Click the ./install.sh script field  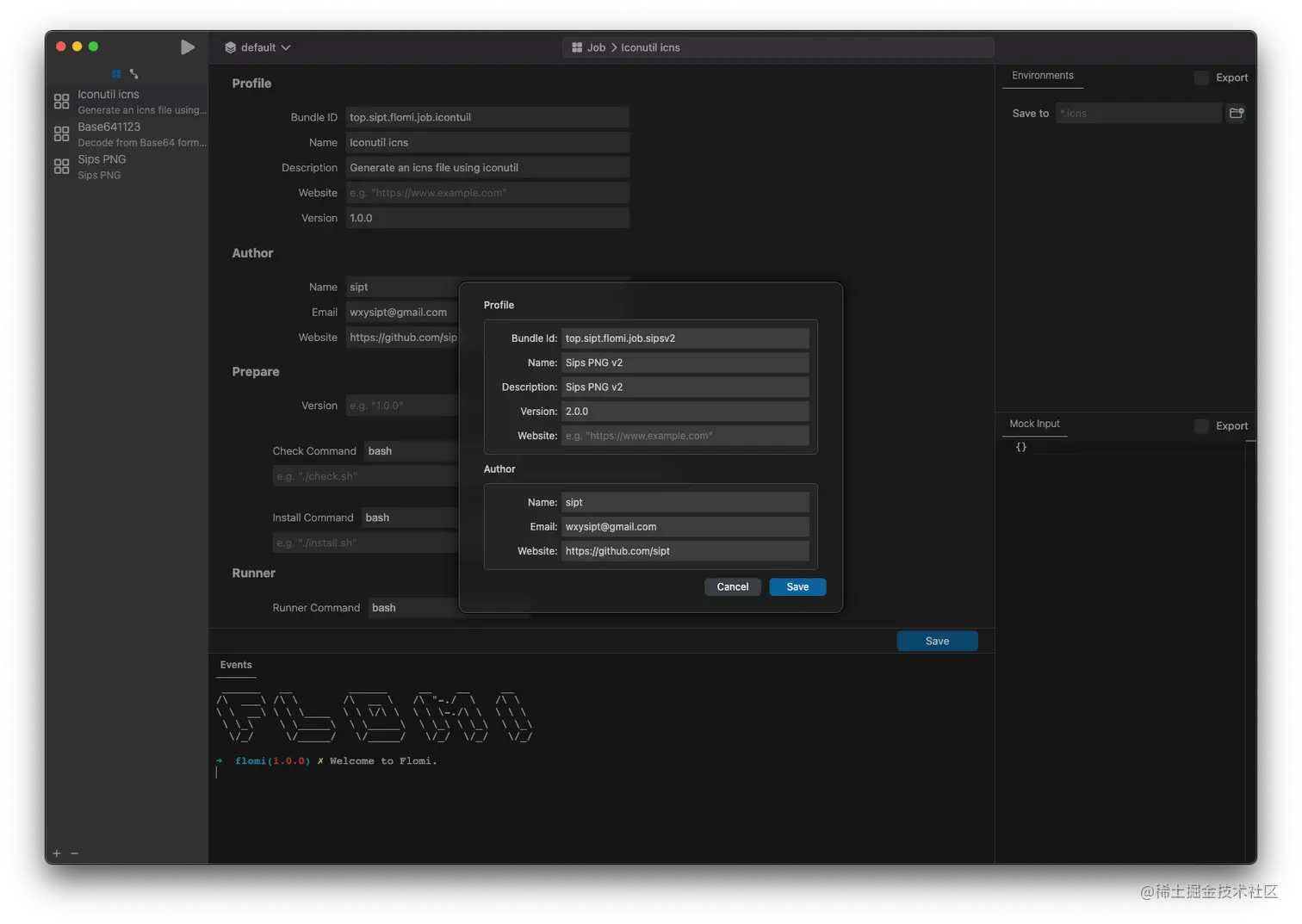click(365, 543)
